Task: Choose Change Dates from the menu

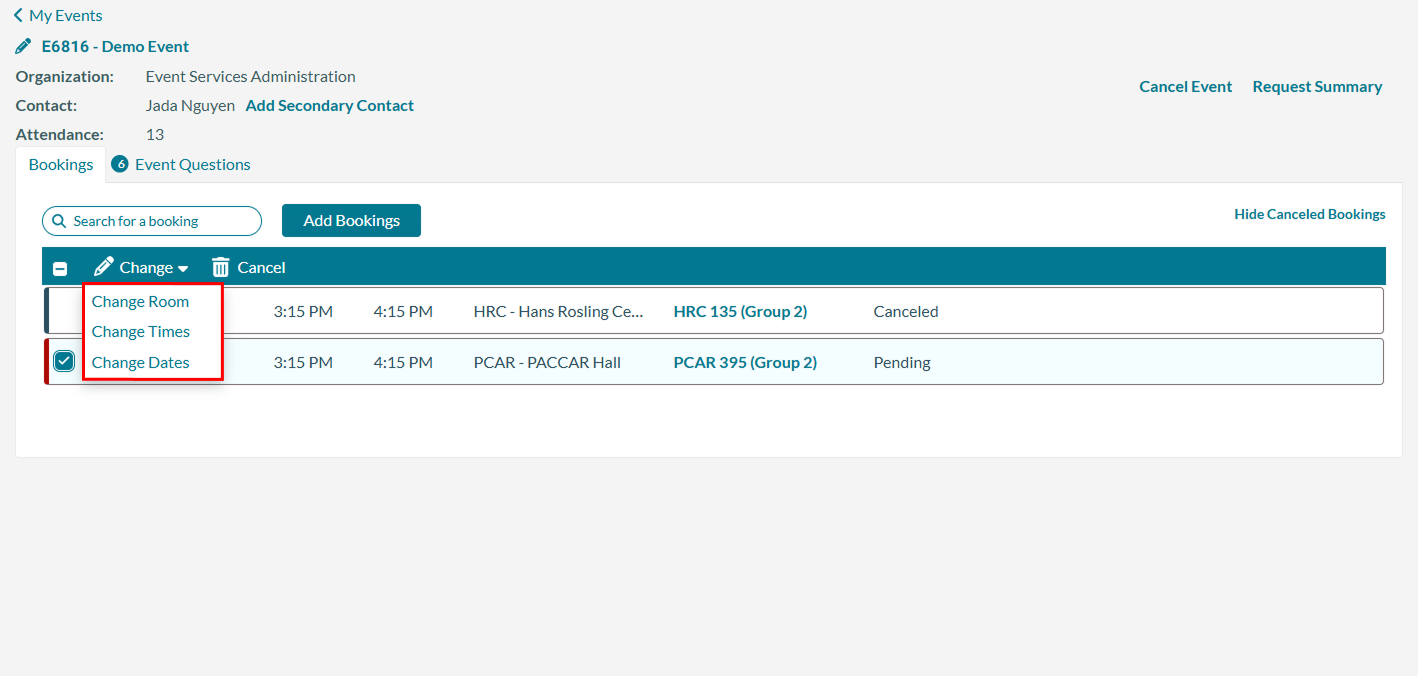Action: tap(141, 363)
